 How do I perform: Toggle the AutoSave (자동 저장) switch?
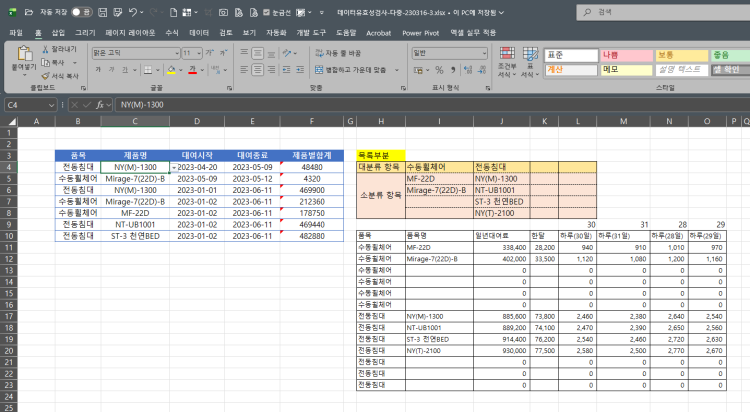tap(82, 11)
